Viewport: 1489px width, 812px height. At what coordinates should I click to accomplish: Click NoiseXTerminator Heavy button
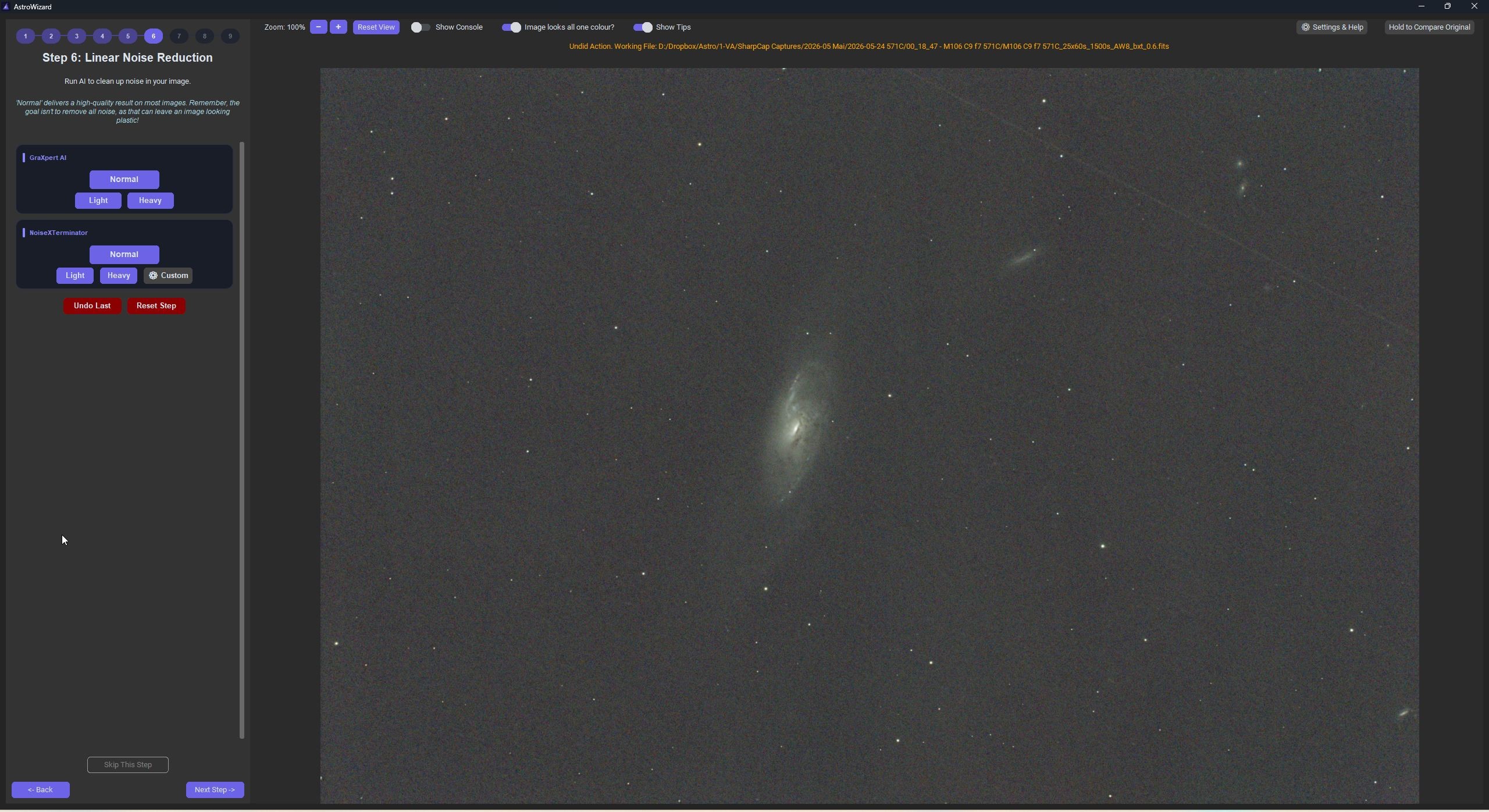pyautogui.click(x=119, y=276)
